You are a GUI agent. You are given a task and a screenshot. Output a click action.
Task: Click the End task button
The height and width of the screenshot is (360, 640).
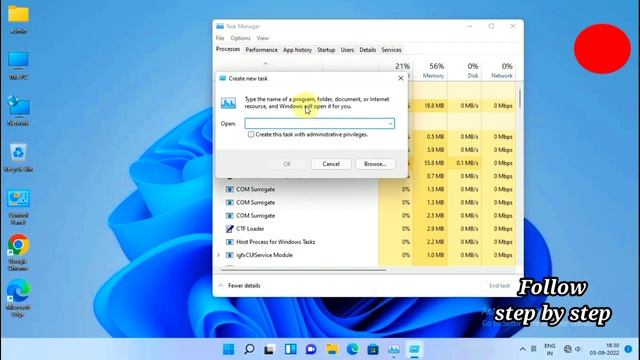(499, 285)
